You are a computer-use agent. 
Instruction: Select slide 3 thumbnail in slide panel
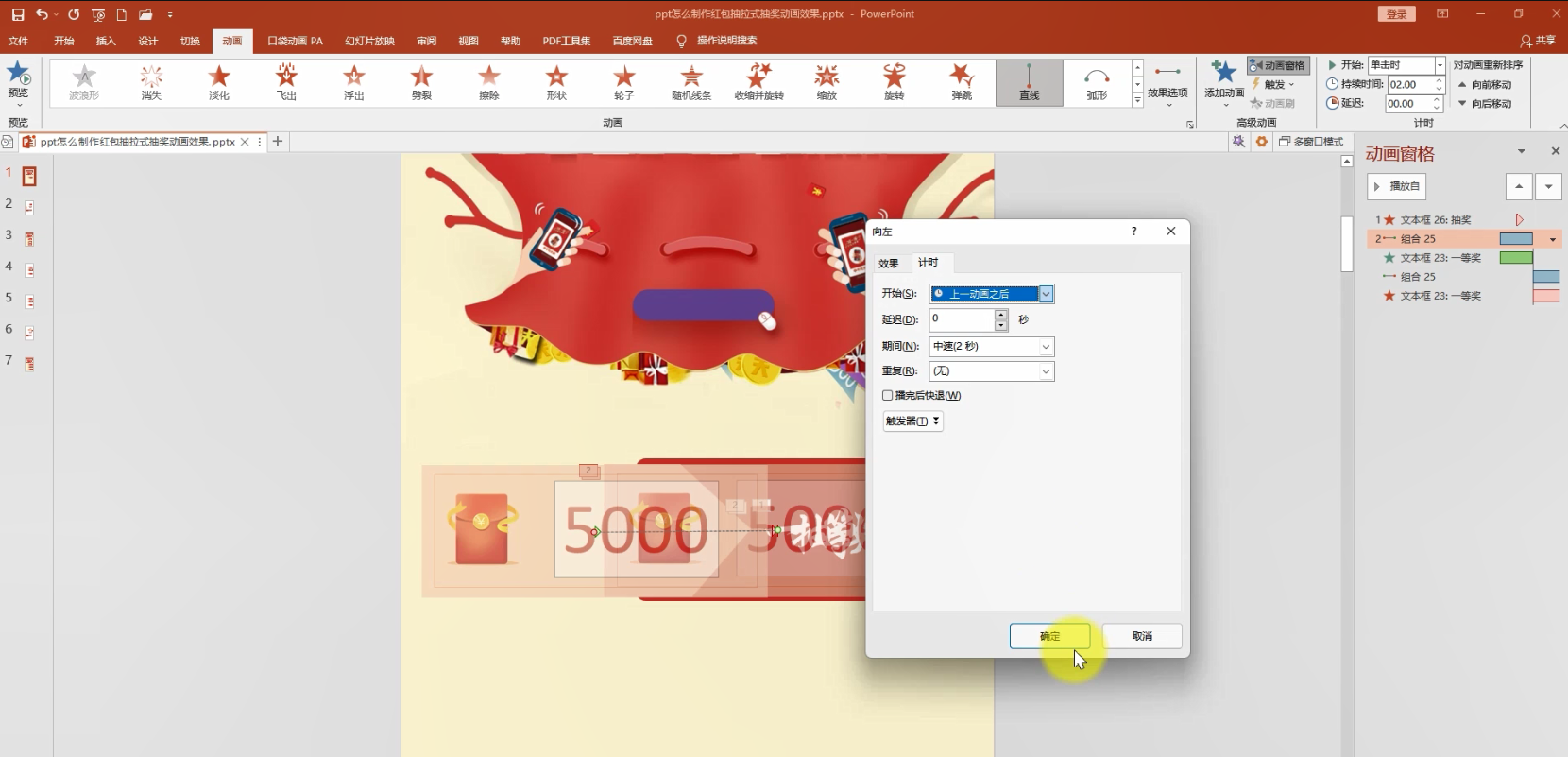click(29, 238)
